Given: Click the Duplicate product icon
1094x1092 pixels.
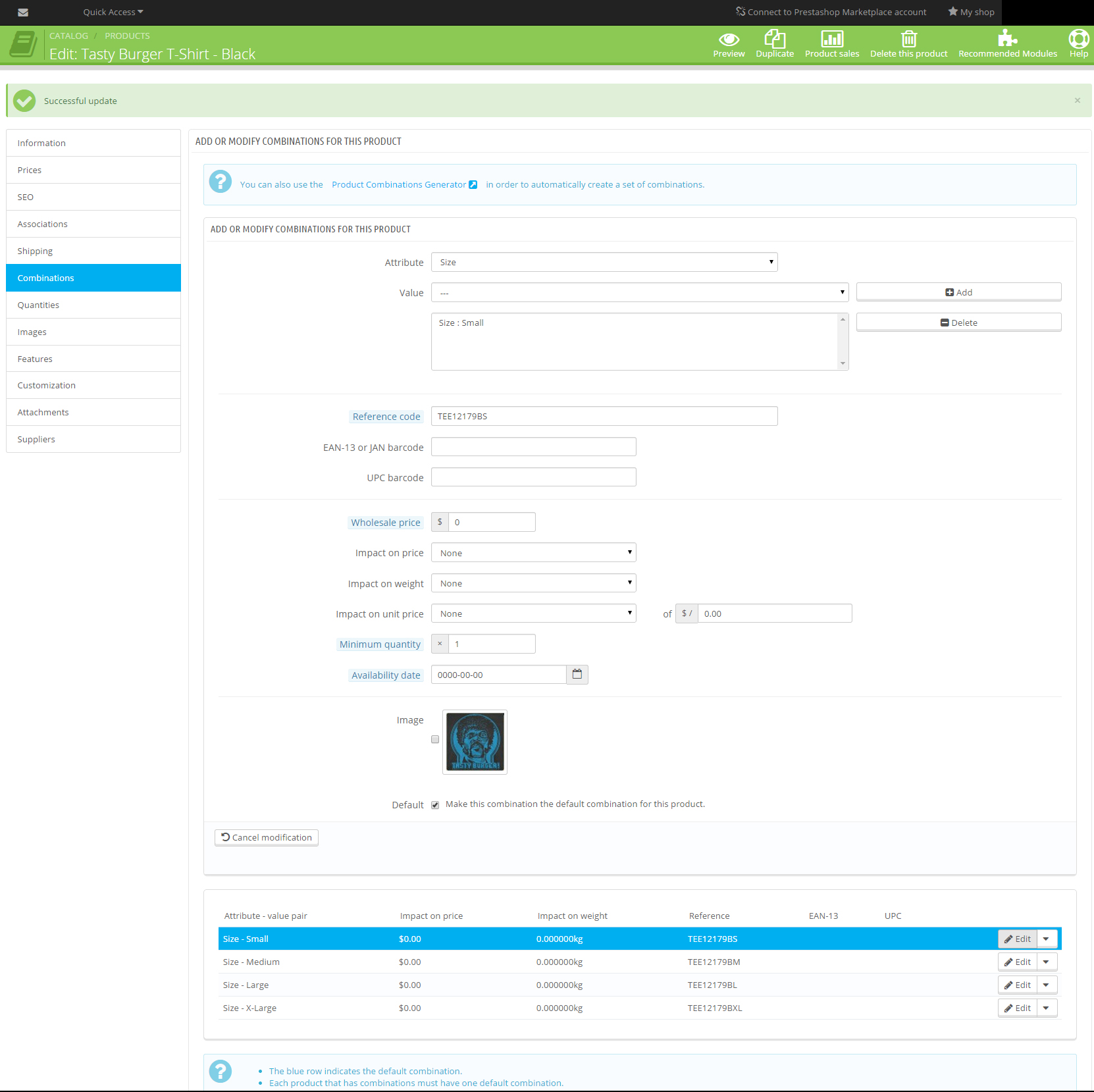Looking at the screenshot, I should [775, 39].
